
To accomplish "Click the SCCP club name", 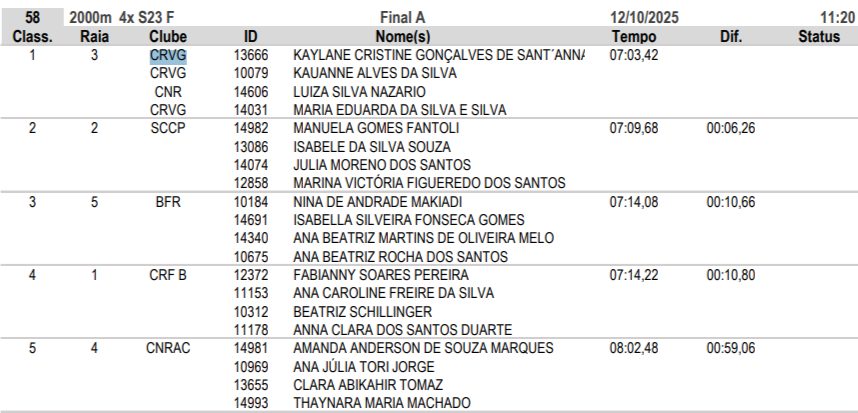I will (x=168, y=129).
